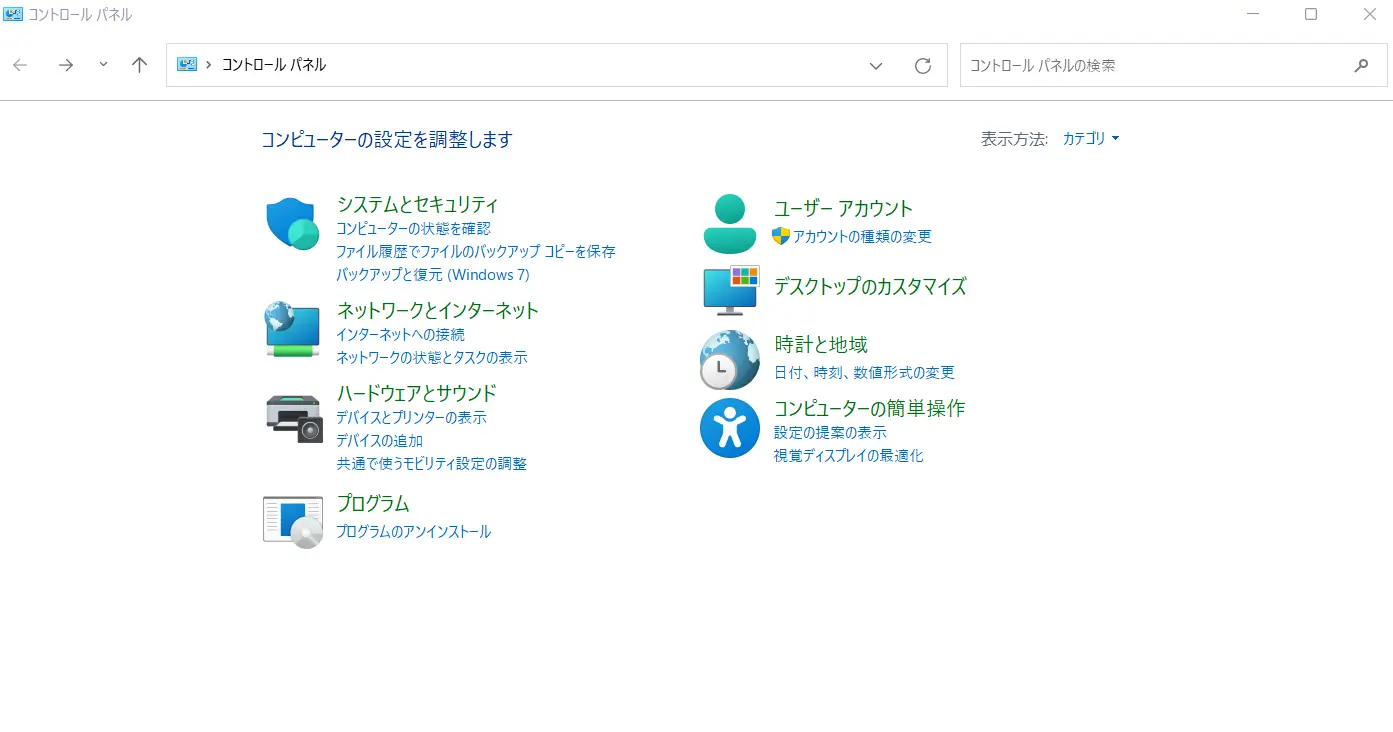Click デバイスとプリンターの表示 link
Image resolution: width=1393 pixels, height=732 pixels.
[x=411, y=418]
